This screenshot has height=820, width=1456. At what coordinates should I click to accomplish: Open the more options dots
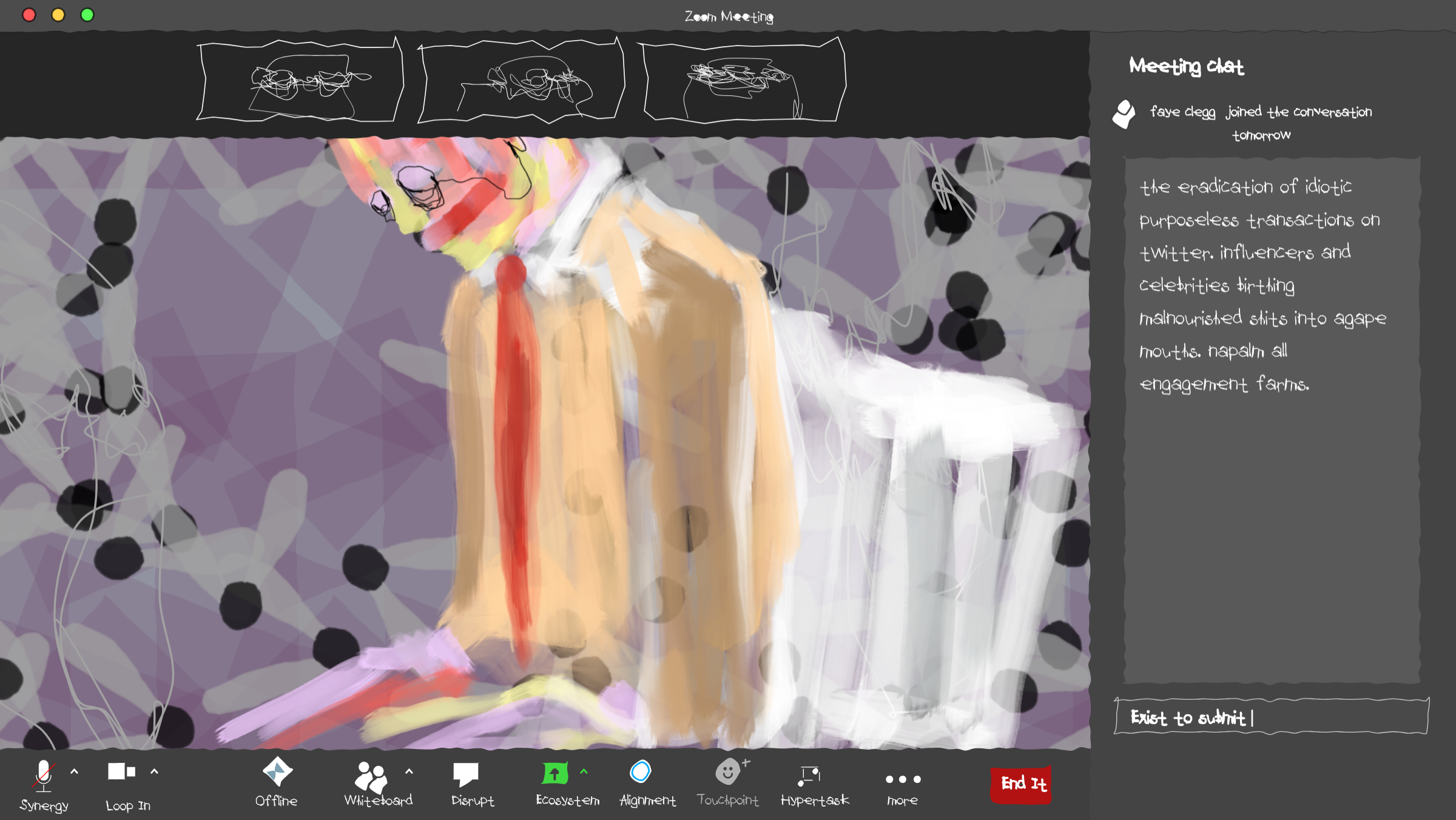pos(903,779)
